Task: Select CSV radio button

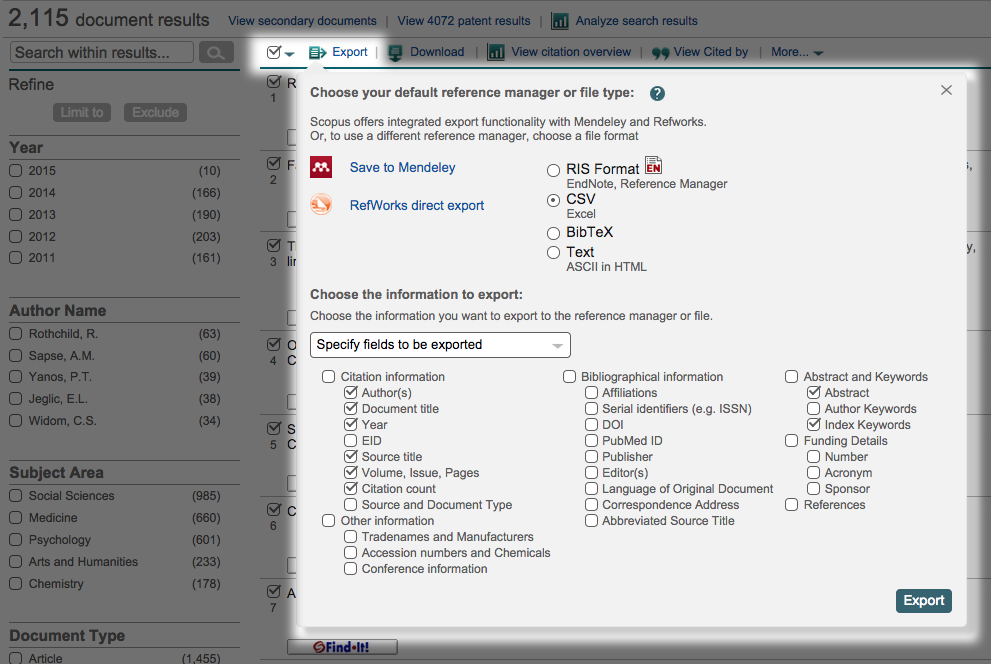Action: (553, 200)
